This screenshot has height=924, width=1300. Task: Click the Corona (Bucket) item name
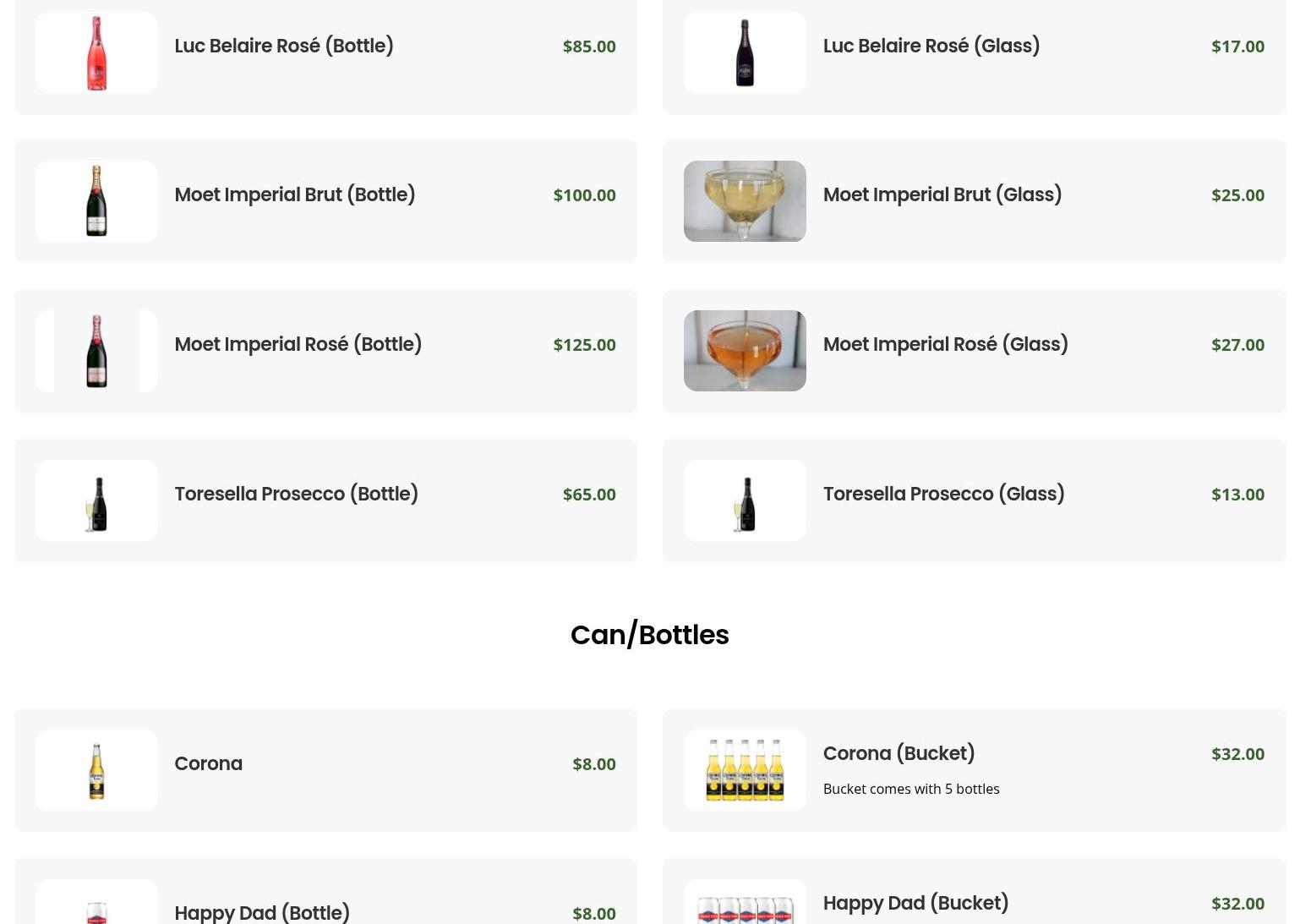pos(899,753)
